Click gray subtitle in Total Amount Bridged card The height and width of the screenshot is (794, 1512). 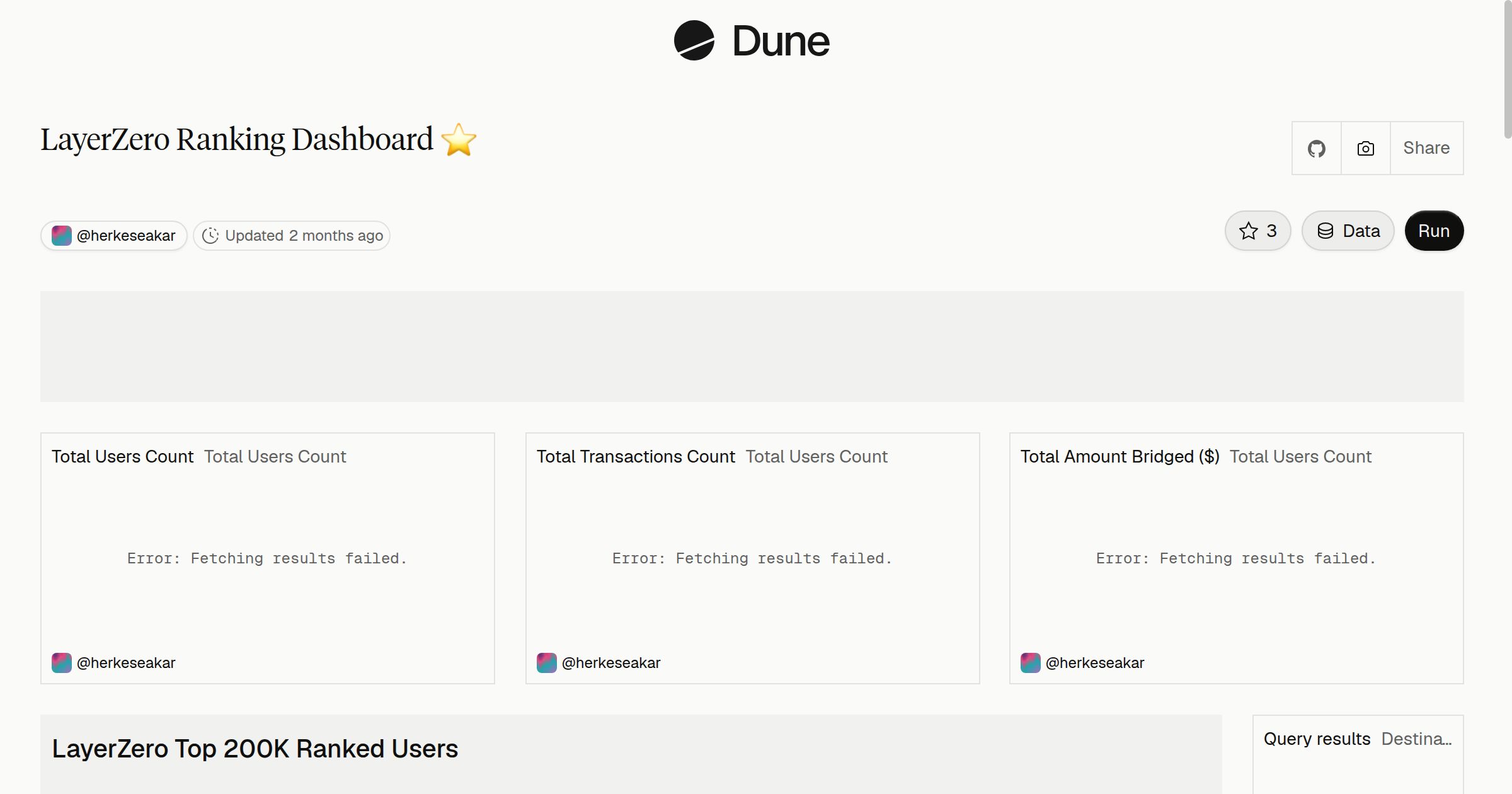(1300, 456)
